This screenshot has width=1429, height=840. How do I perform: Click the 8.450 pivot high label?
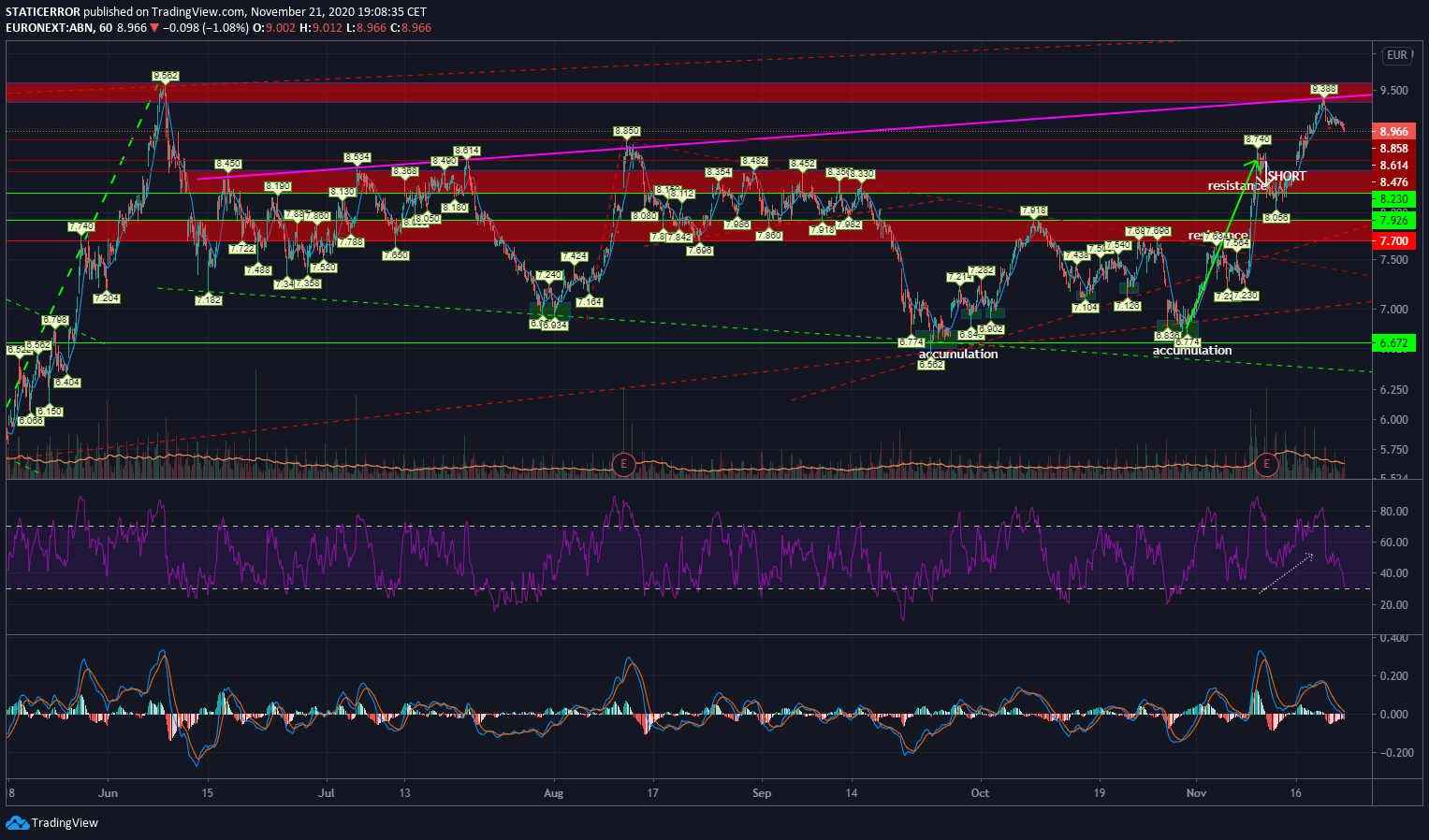click(x=227, y=164)
